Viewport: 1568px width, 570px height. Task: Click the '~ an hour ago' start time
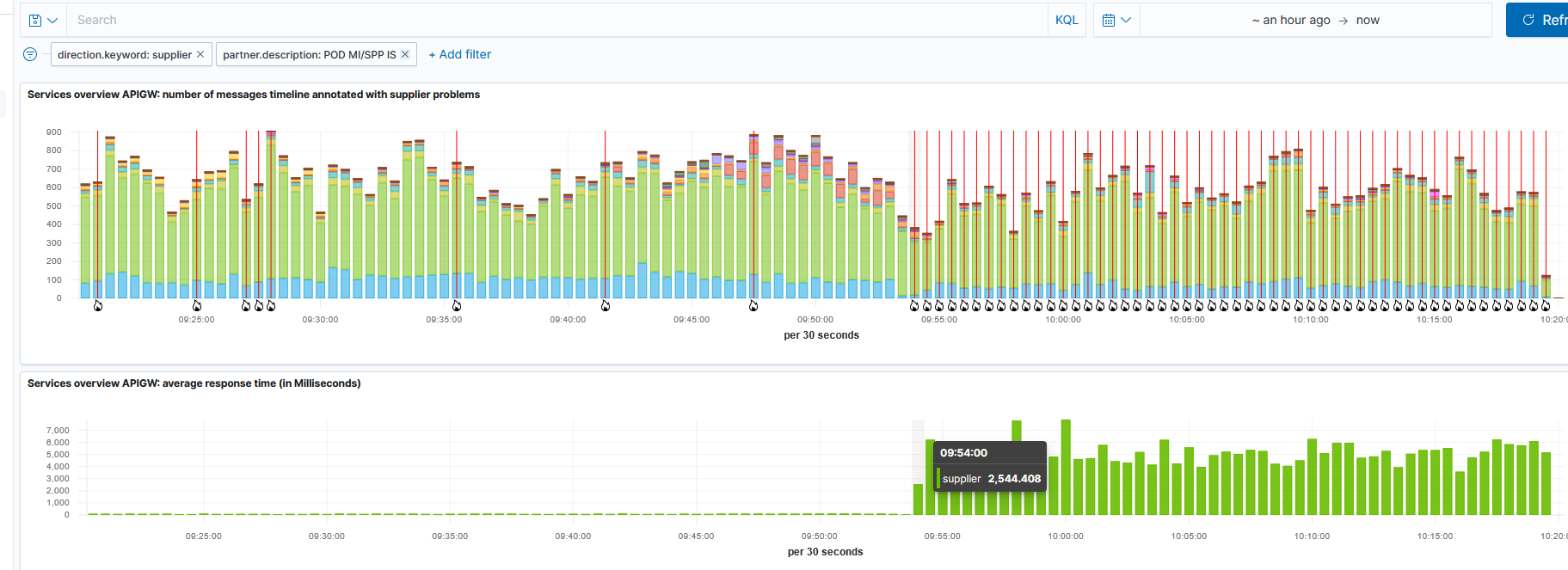(1291, 20)
